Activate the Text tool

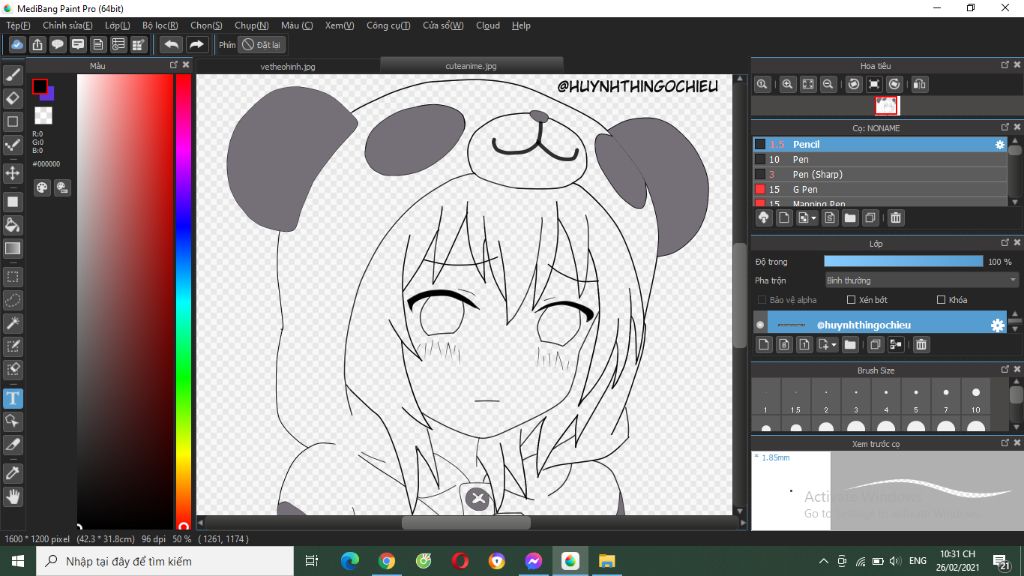coord(12,398)
